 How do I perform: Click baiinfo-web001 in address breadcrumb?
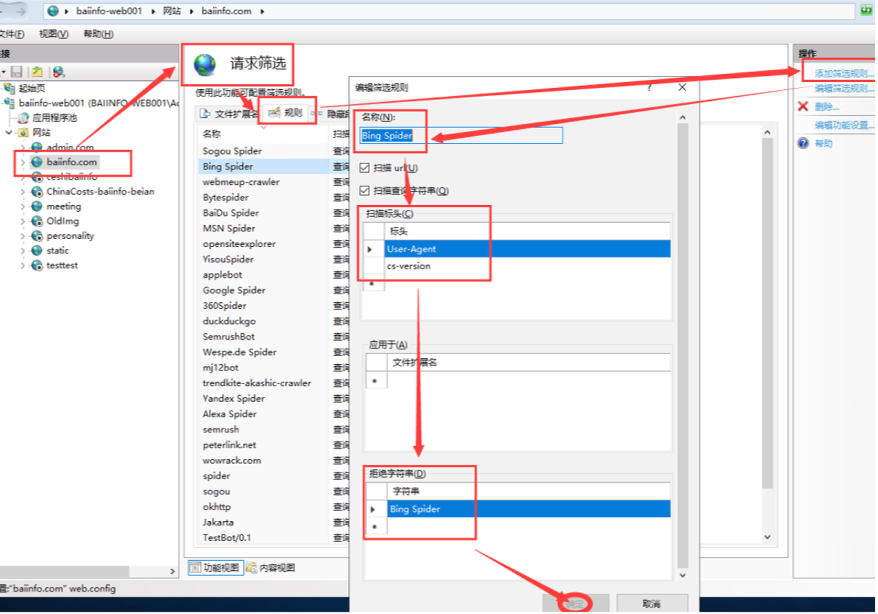pyautogui.click(x=109, y=11)
